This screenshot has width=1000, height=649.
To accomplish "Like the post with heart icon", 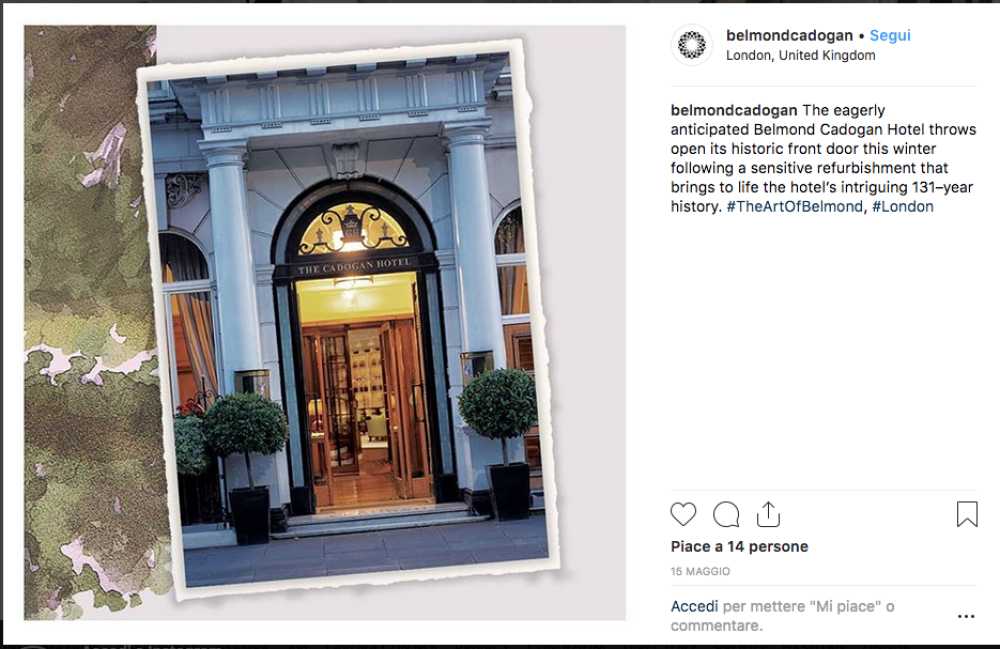I will 683,514.
